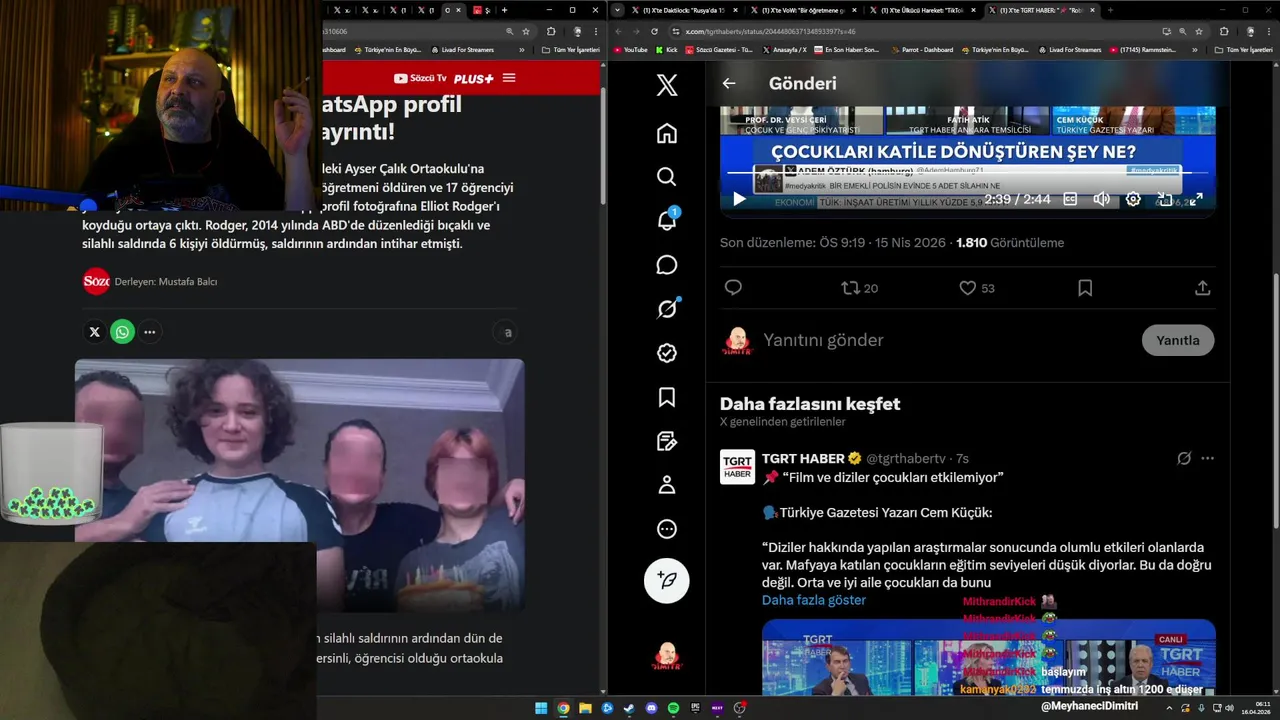The height and width of the screenshot is (720, 1280).
Task: Open more share options on Sözcü article
Action: [150, 332]
